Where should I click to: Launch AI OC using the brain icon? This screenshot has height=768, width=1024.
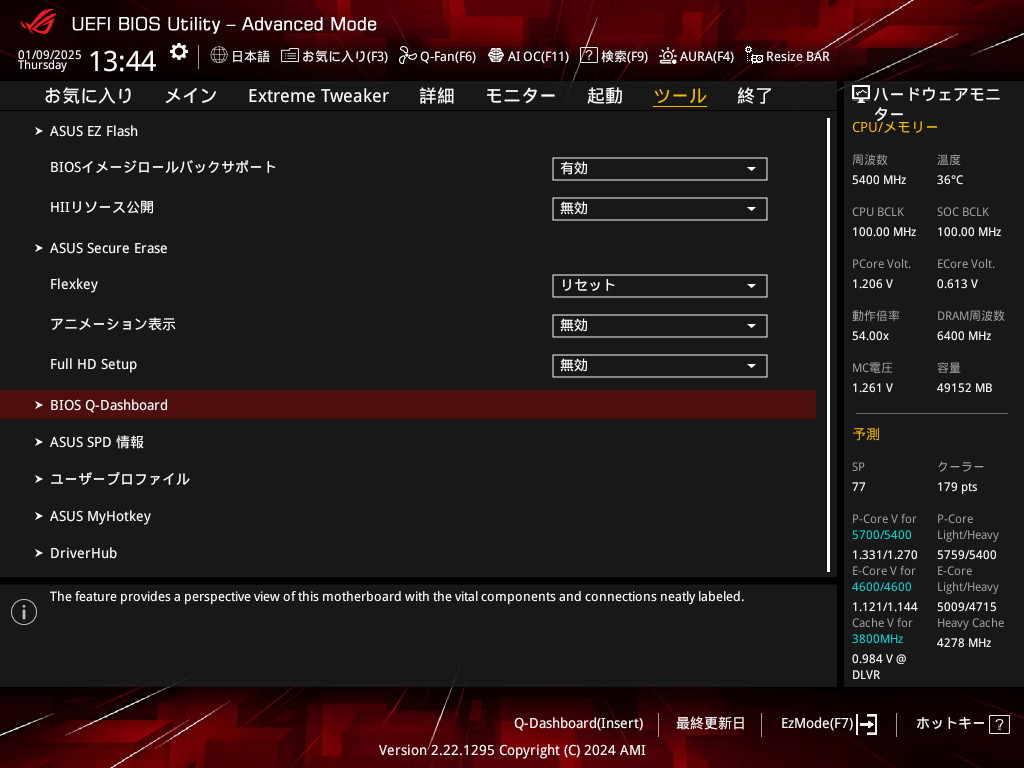(495, 56)
